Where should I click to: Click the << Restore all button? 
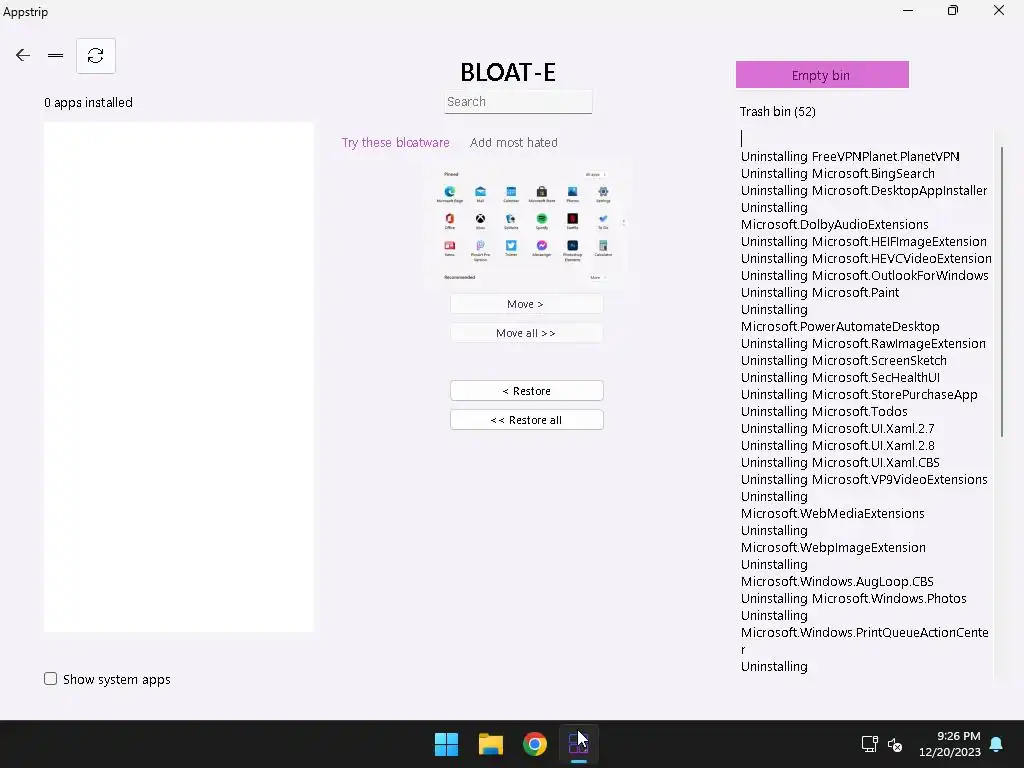coord(526,420)
